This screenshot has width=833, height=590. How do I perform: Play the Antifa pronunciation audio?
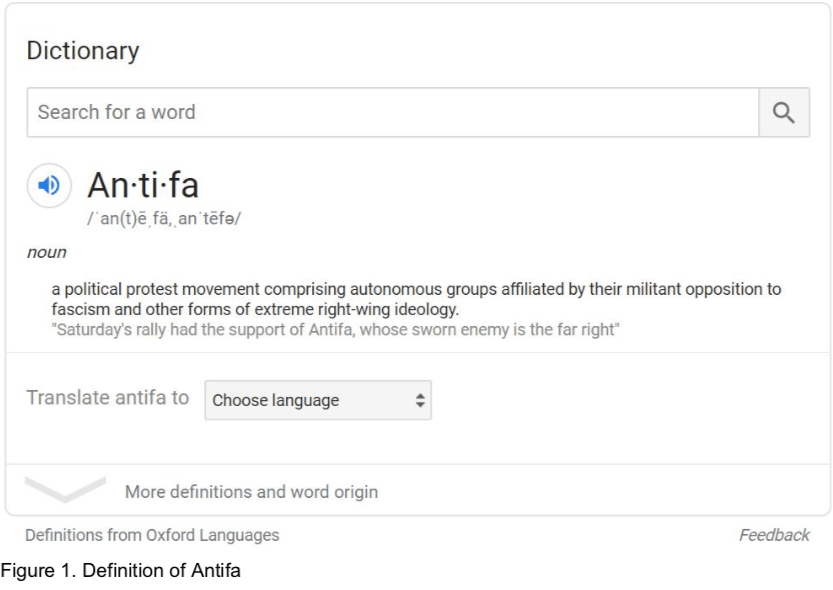click(x=48, y=185)
